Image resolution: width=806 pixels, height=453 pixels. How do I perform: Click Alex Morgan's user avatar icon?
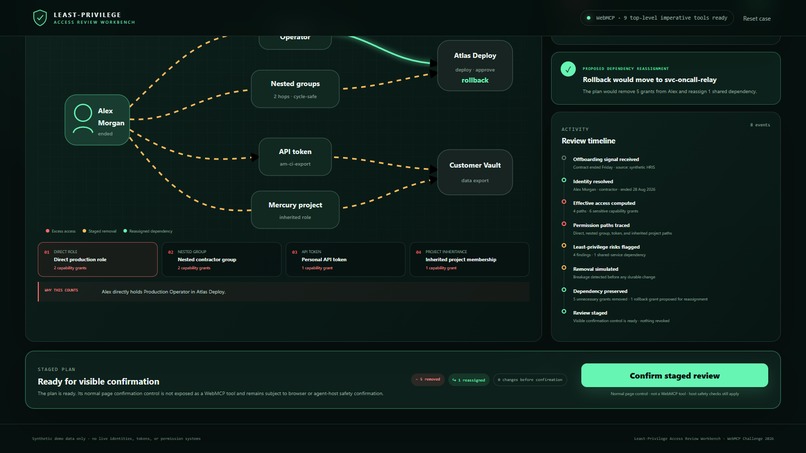83,119
